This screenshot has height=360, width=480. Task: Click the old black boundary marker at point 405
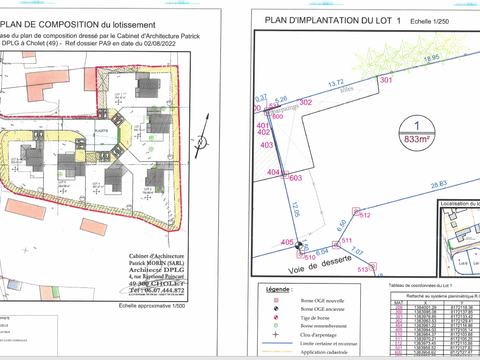299,245
